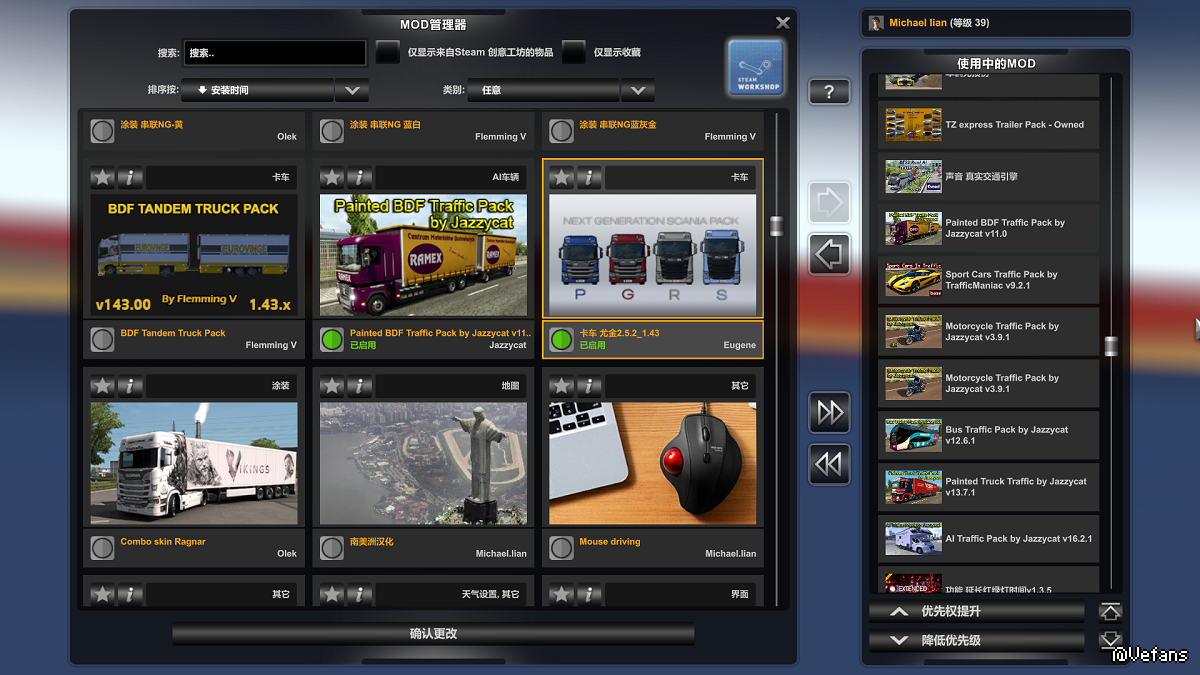Toggle Steam 创意工坊 items only checkbox
Screen dimensions: 1200x675
(x=388, y=52)
